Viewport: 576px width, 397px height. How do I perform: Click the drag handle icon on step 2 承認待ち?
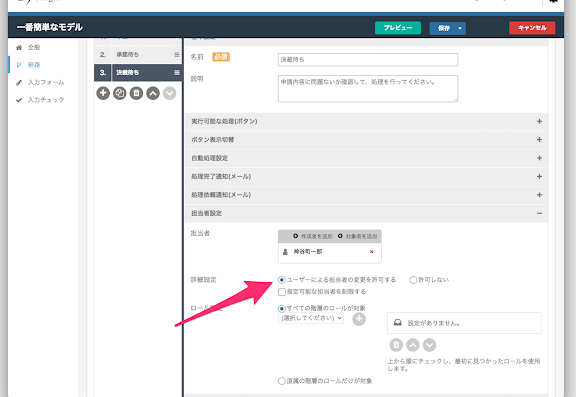click(x=177, y=54)
